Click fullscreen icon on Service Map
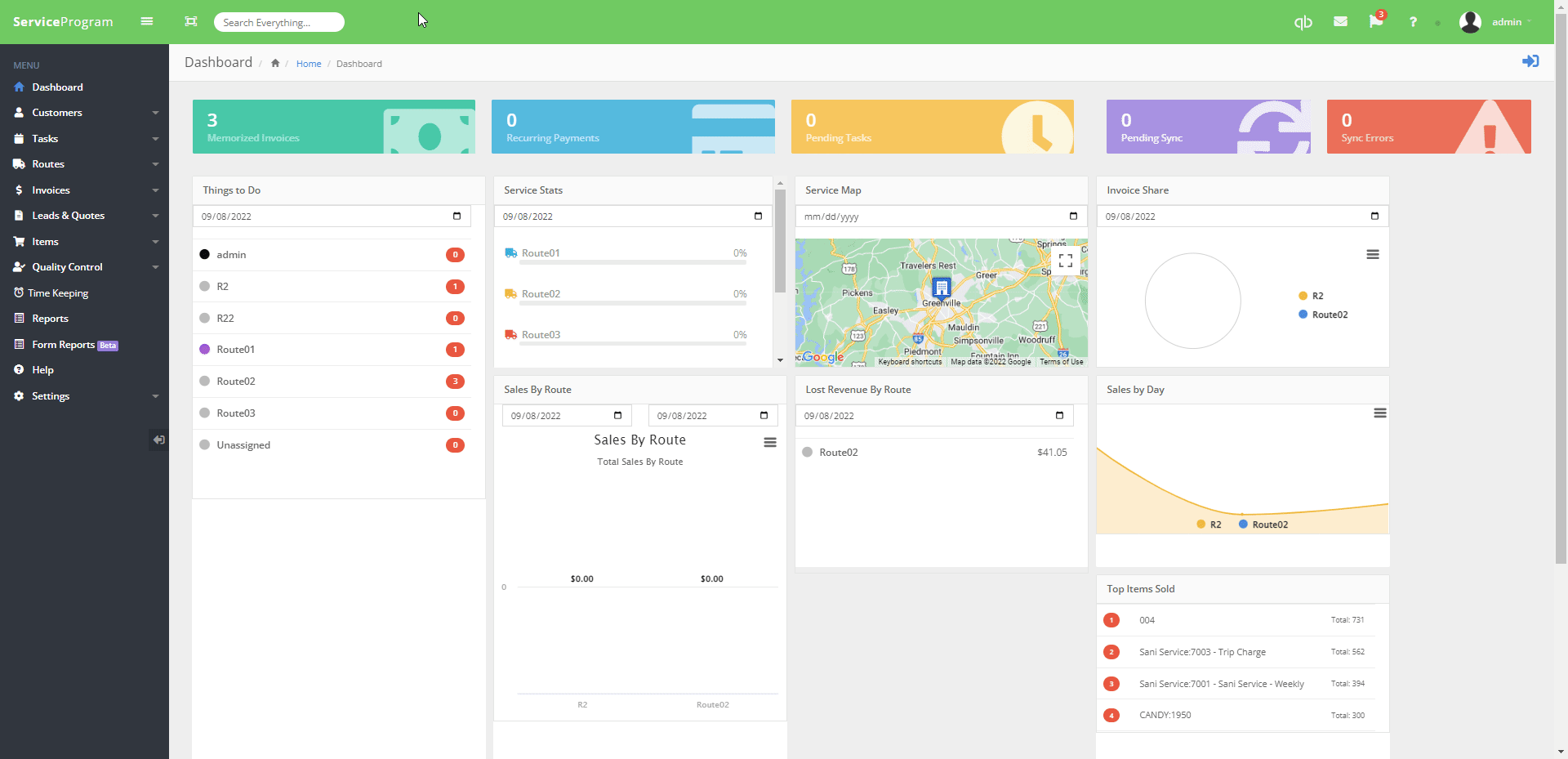The height and width of the screenshot is (759, 1568). click(x=1066, y=261)
